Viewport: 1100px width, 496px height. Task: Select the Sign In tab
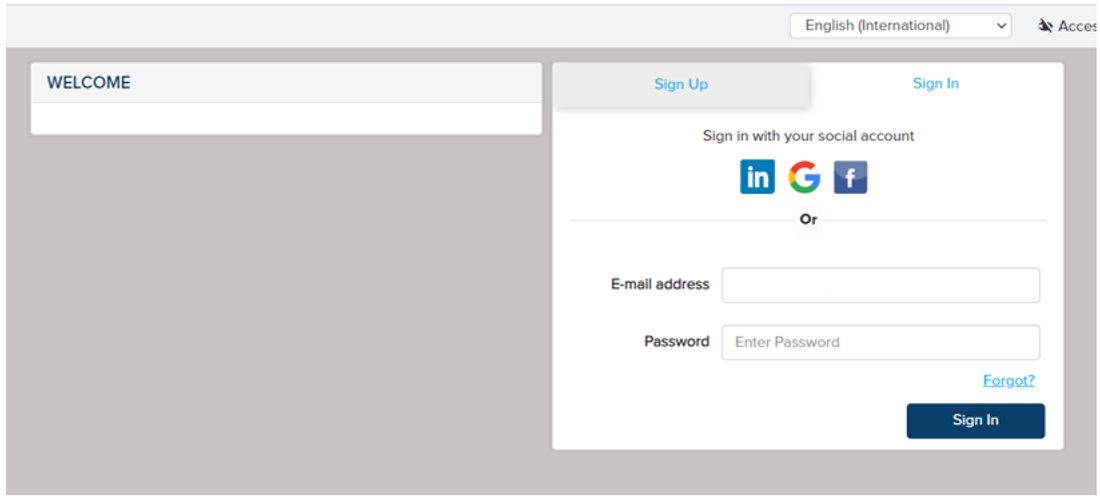point(936,84)
